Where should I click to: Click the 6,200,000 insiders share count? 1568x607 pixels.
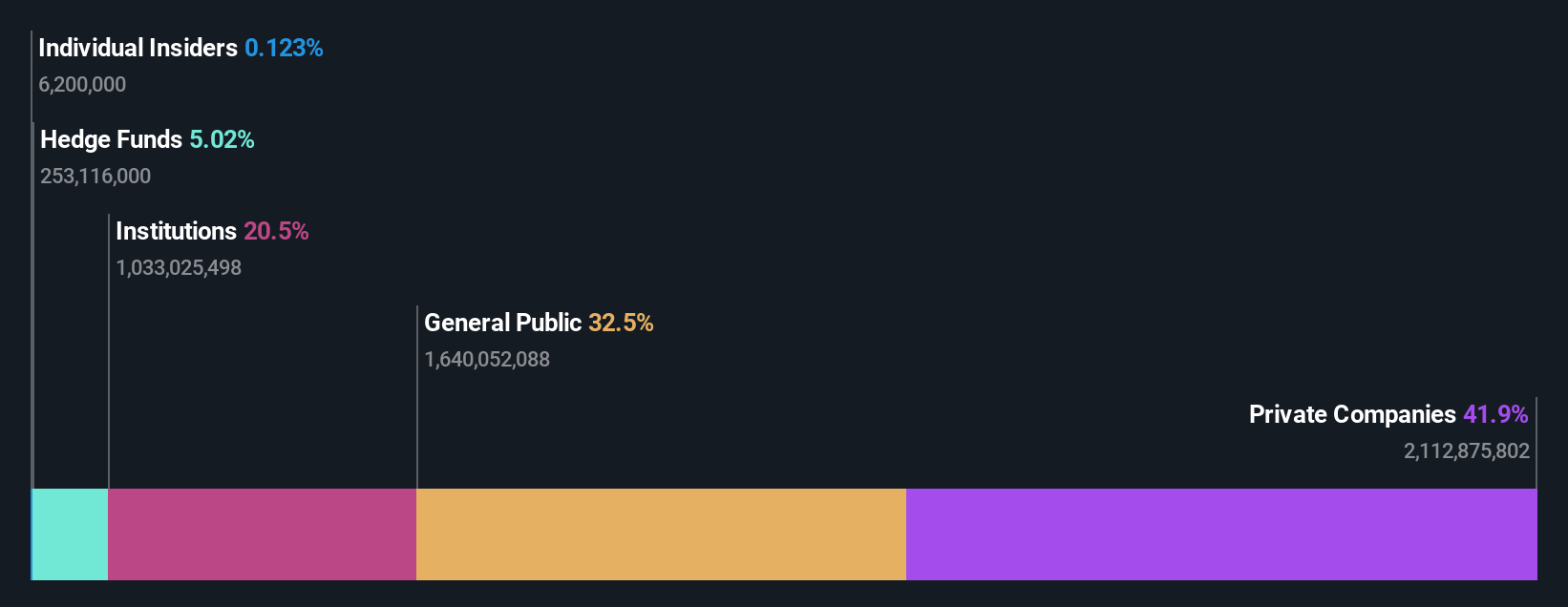(x=82, y=84)
